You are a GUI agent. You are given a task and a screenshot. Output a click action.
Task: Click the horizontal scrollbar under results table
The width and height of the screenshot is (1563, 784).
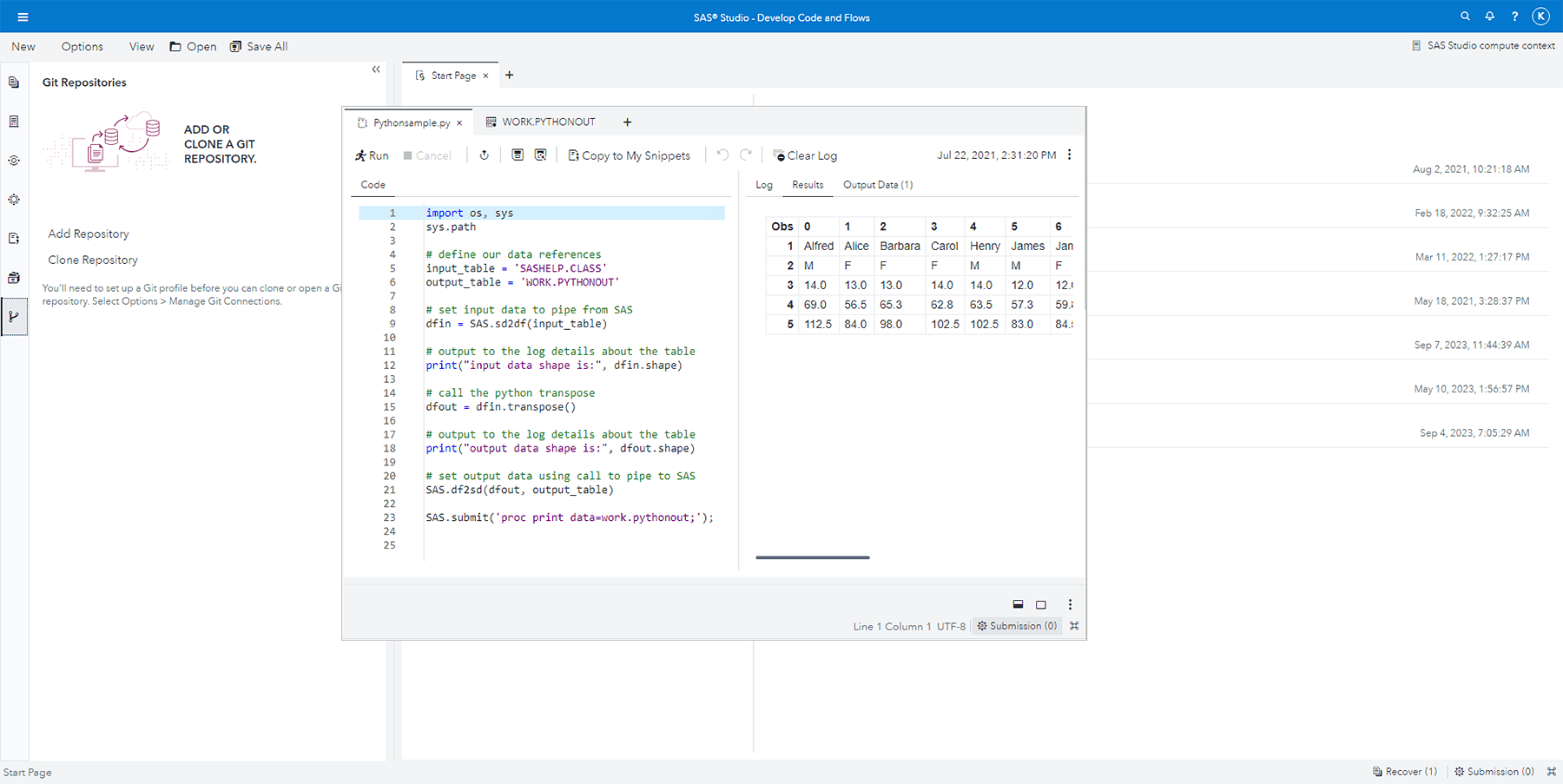tap(813, 557)
